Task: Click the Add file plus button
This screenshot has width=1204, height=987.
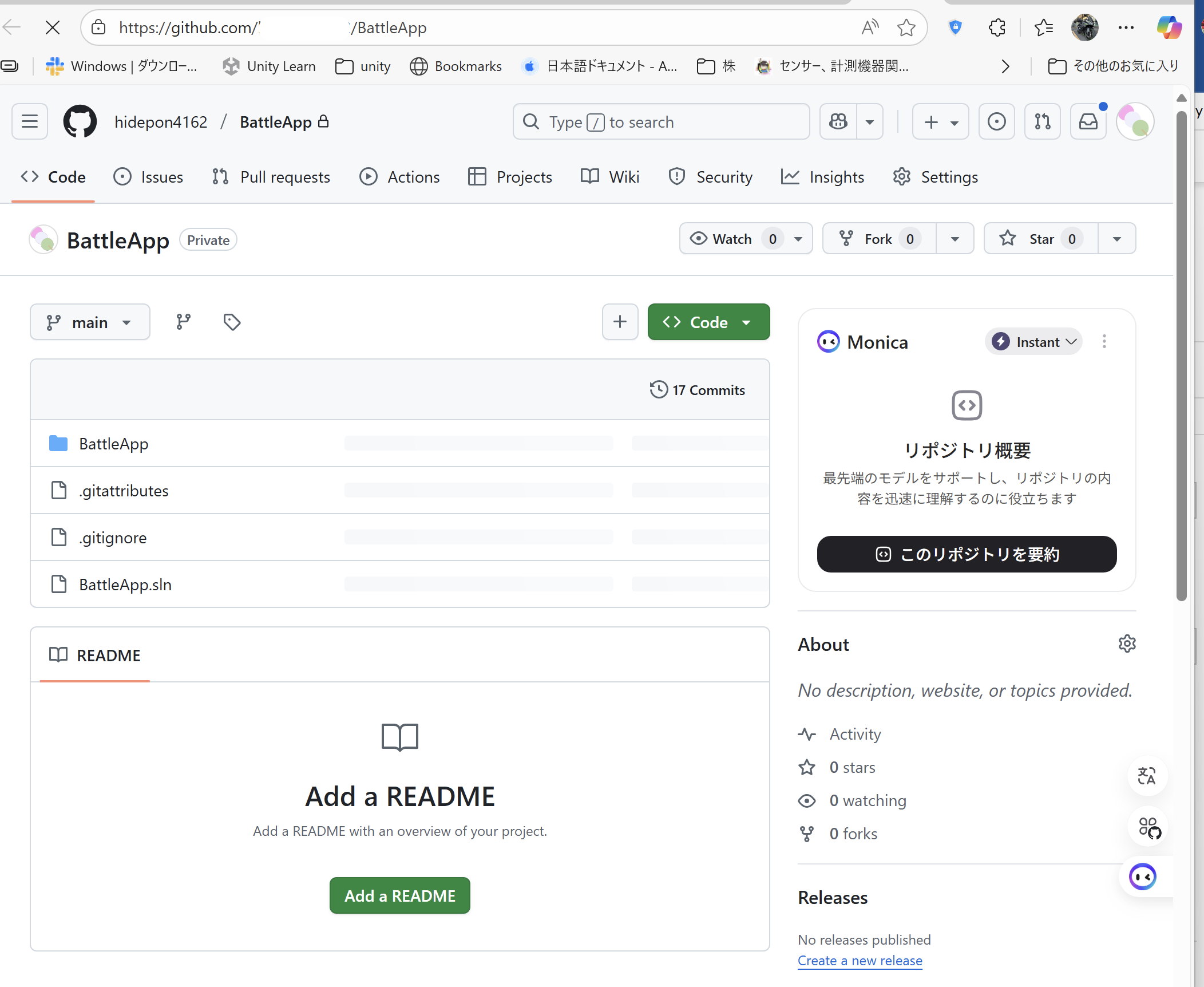Action: tap(620, 322)
